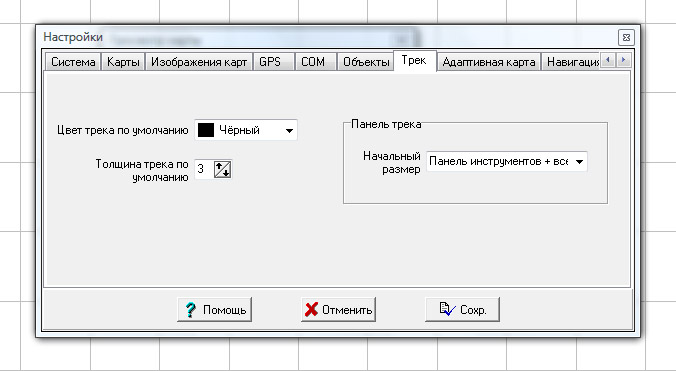Close the Настройки dialog

pyautogui.click(x=626, y=37)
